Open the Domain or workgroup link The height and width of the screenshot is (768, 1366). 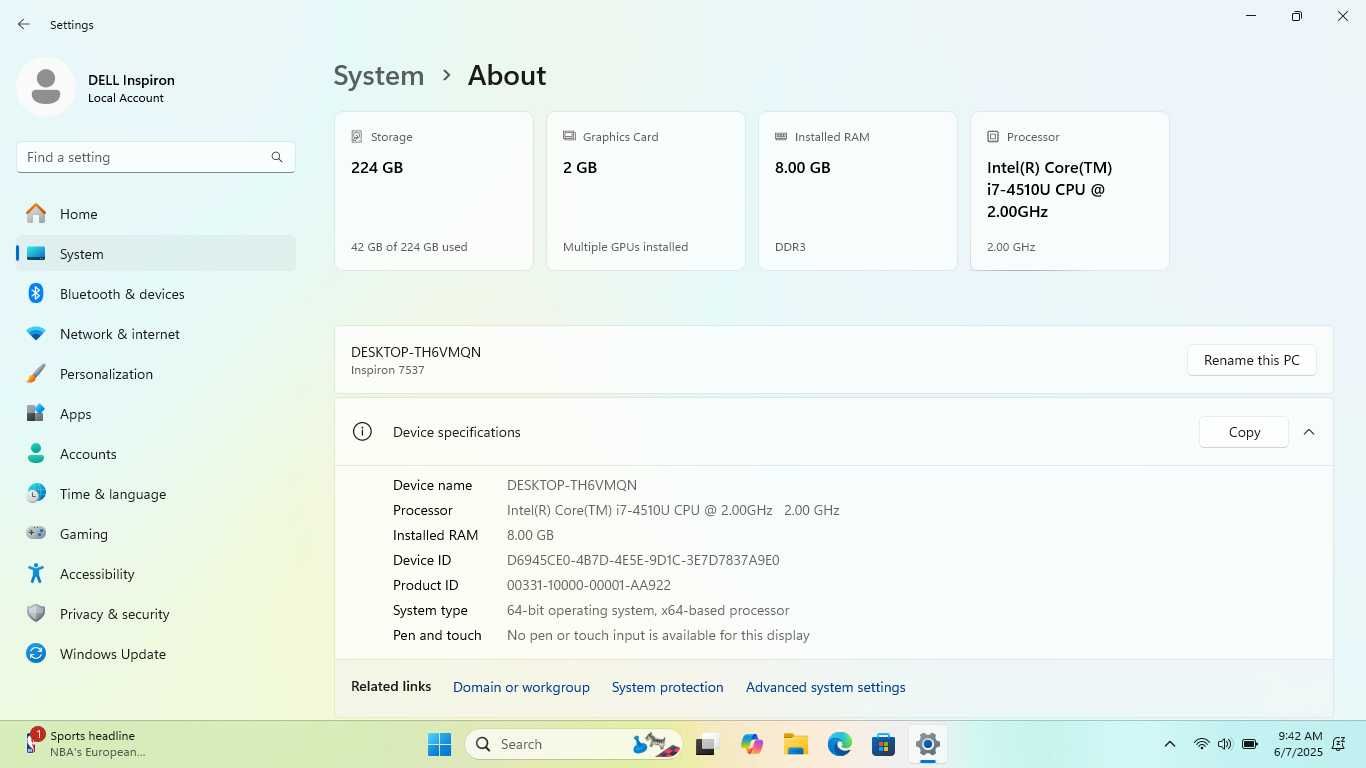click(521, 687)
